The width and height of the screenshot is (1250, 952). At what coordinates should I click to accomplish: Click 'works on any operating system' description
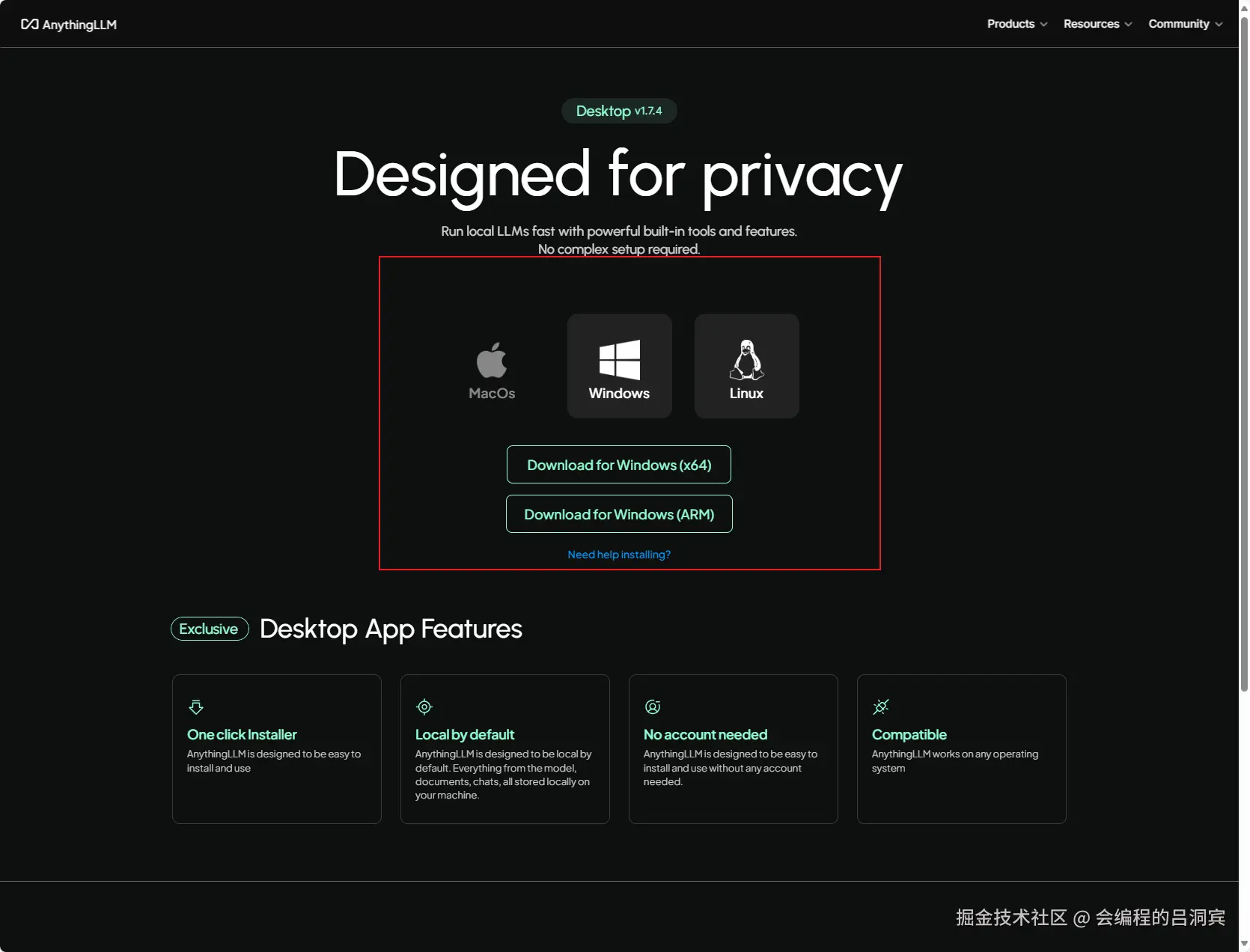pyautogui.click(x=955, y=761)
